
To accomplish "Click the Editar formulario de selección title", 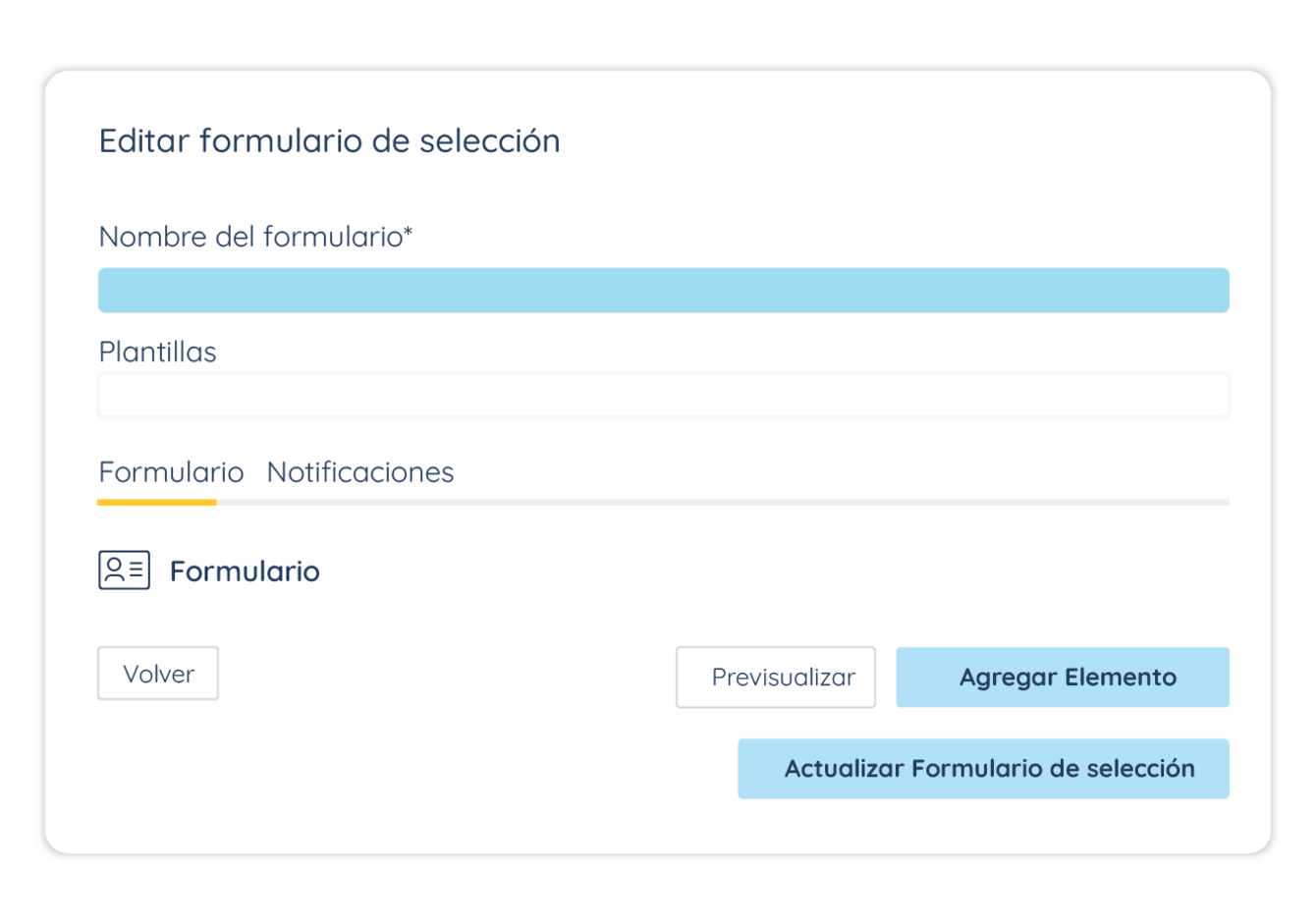I will 330,141.
